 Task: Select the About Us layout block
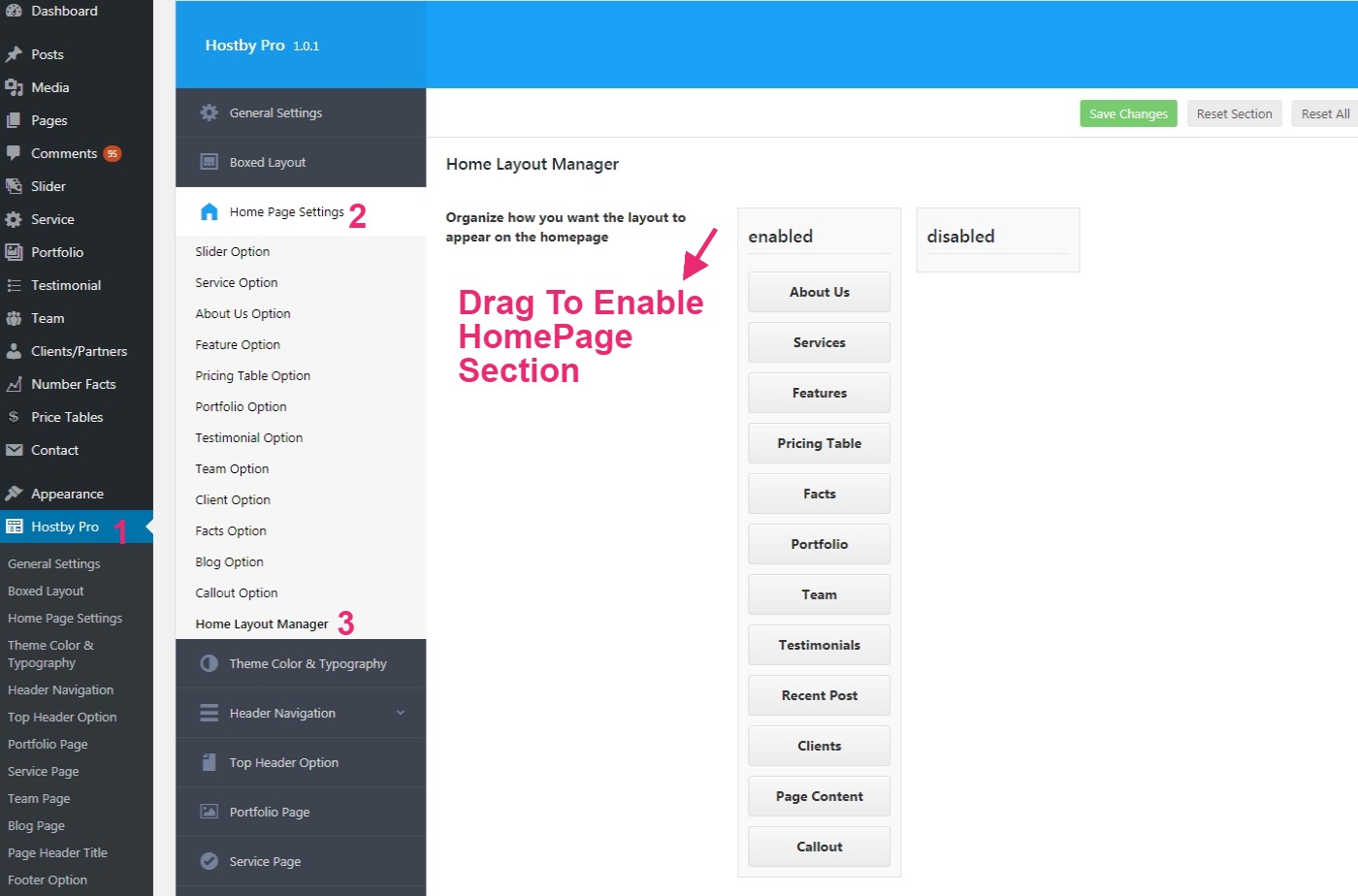[x=819, y=292]
